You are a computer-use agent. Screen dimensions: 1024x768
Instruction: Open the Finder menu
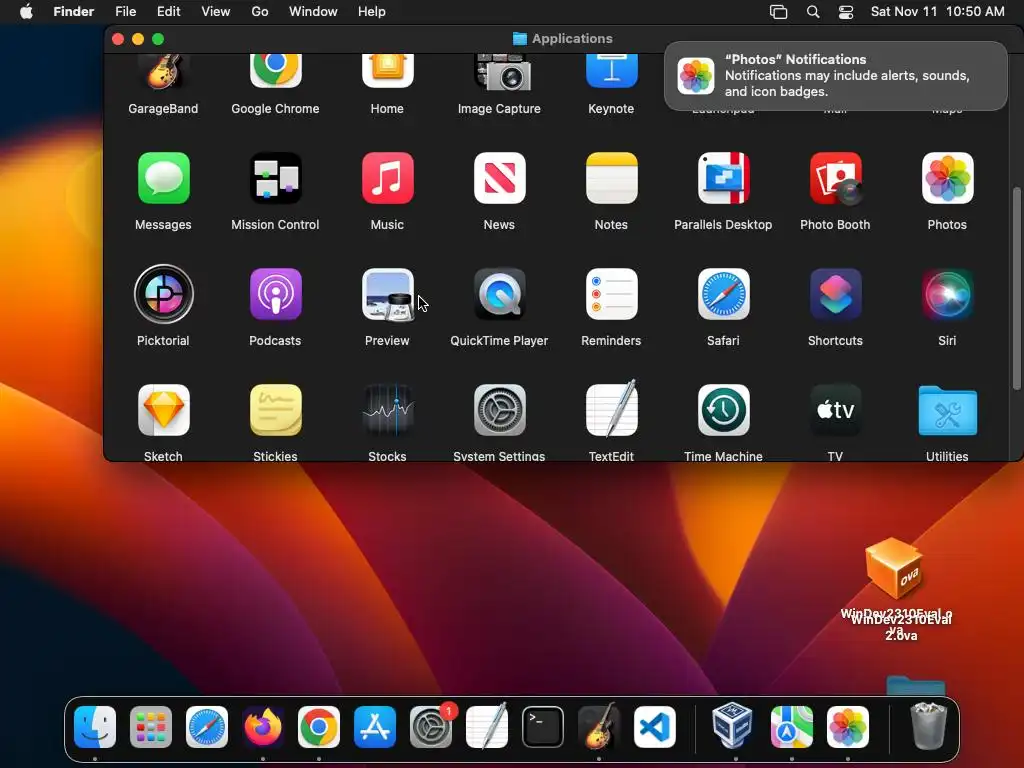coord(74,12)
